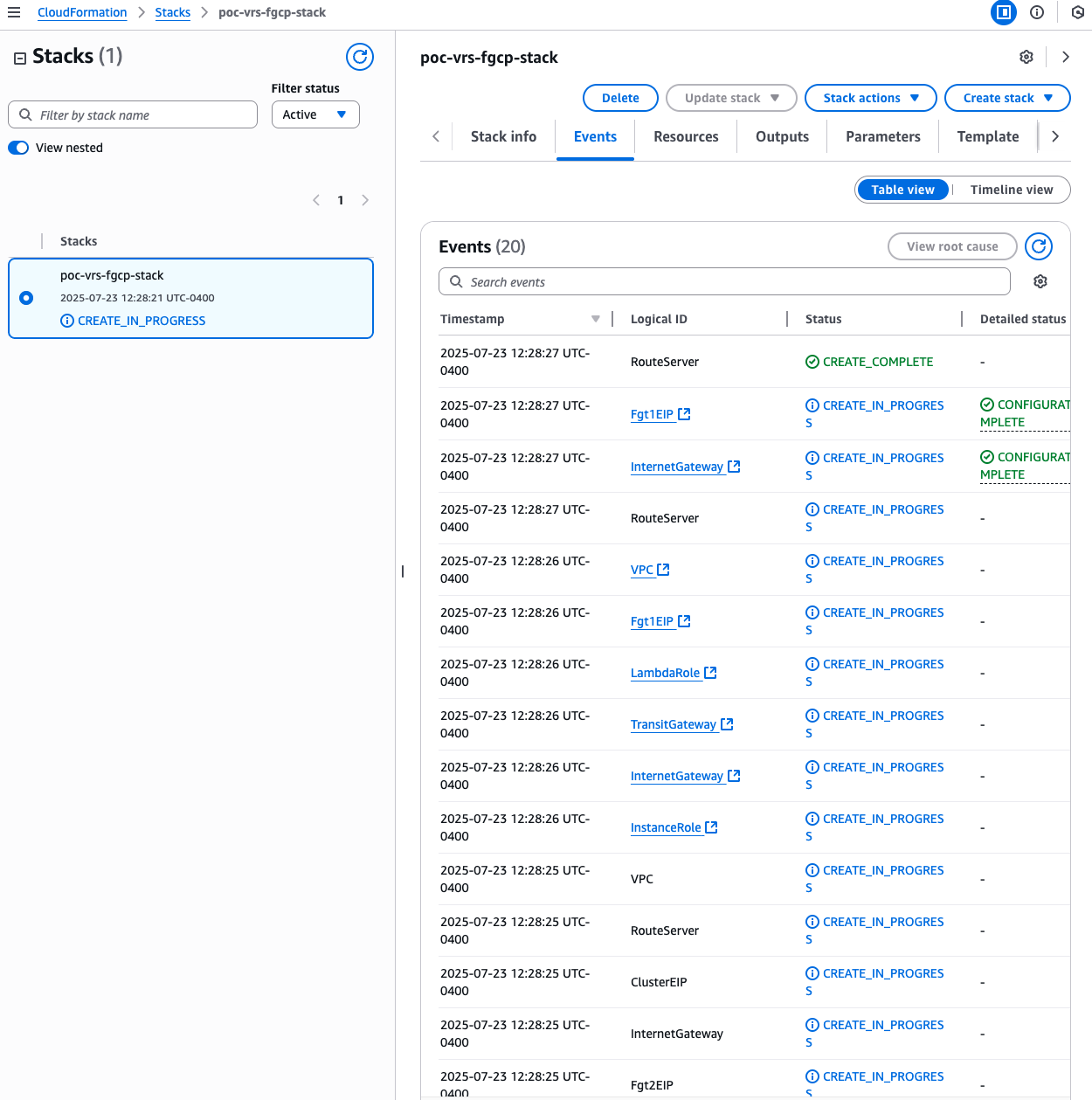Click status info icon in ClusterEIP row
Image resolution: width=1092 pixels, height=1100 pixels.
coord(812,973)
